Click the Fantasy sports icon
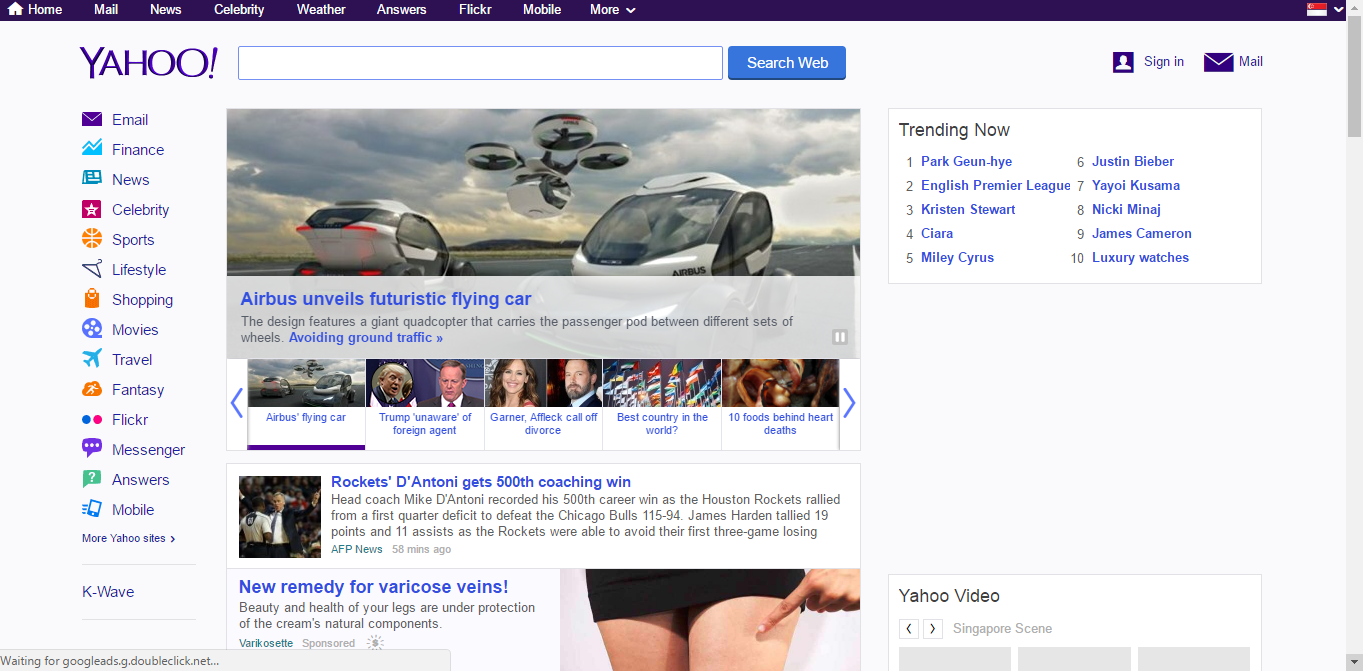The width and height of the screenshot is (1363, 671). click(x=92, y=389)
